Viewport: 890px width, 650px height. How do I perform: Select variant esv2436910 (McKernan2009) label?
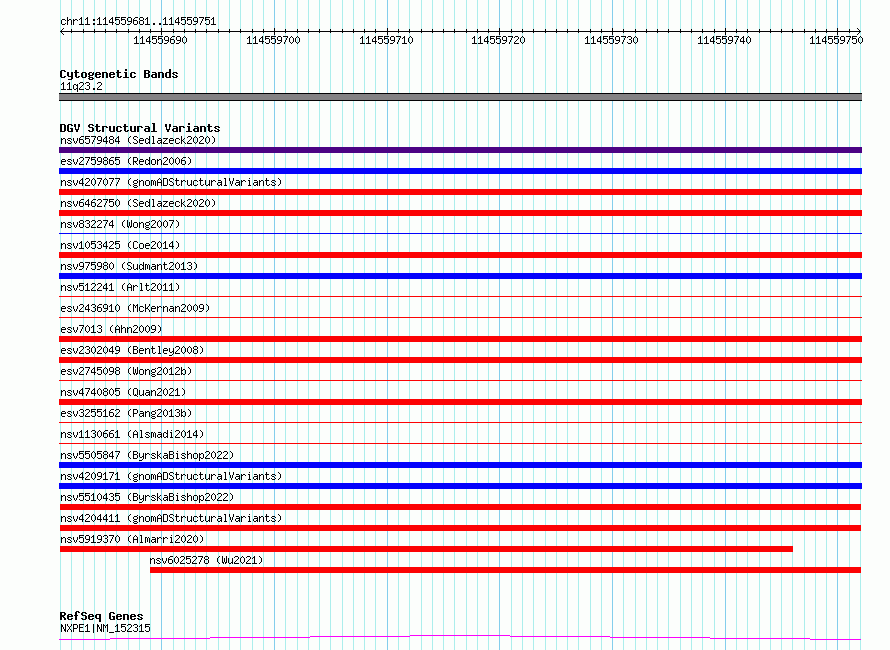click(x=135, y=308)
